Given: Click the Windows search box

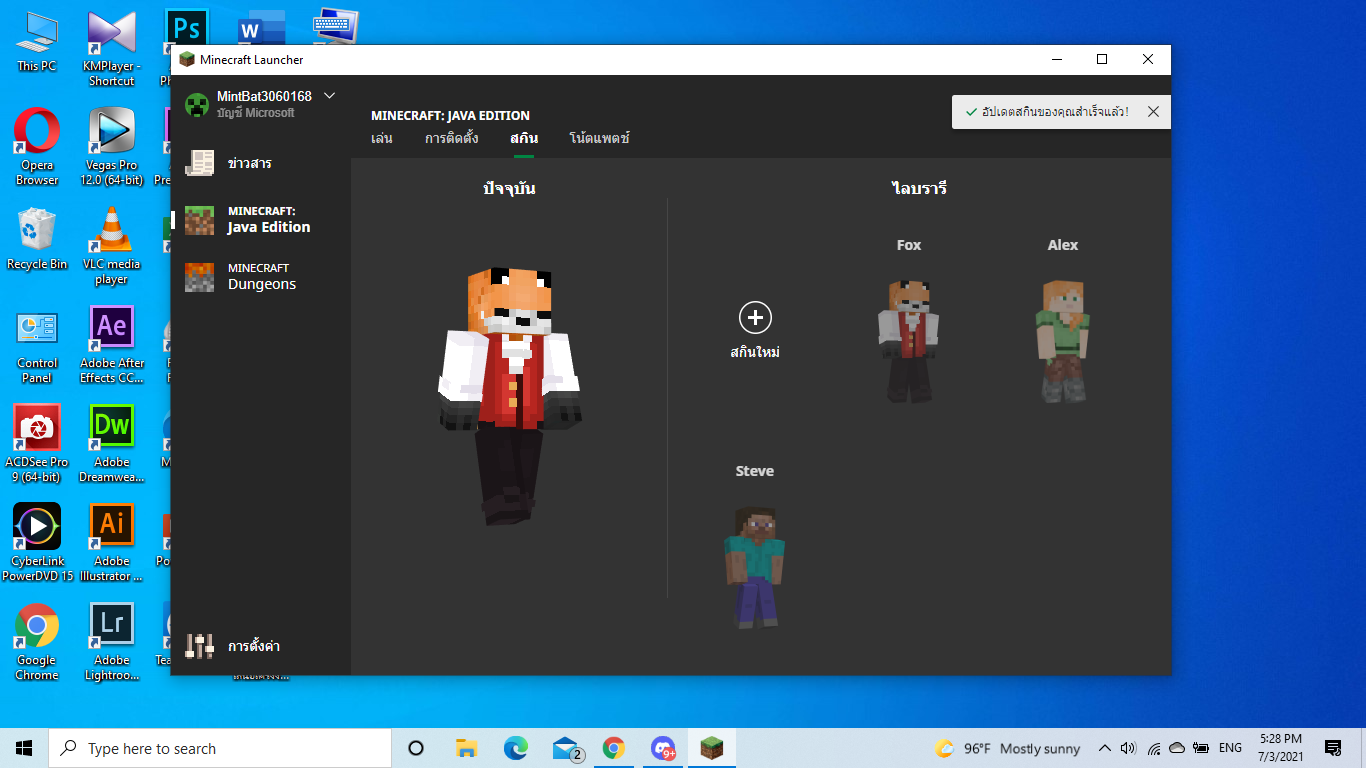Looking at the screenshot, I should click(220, 748).
